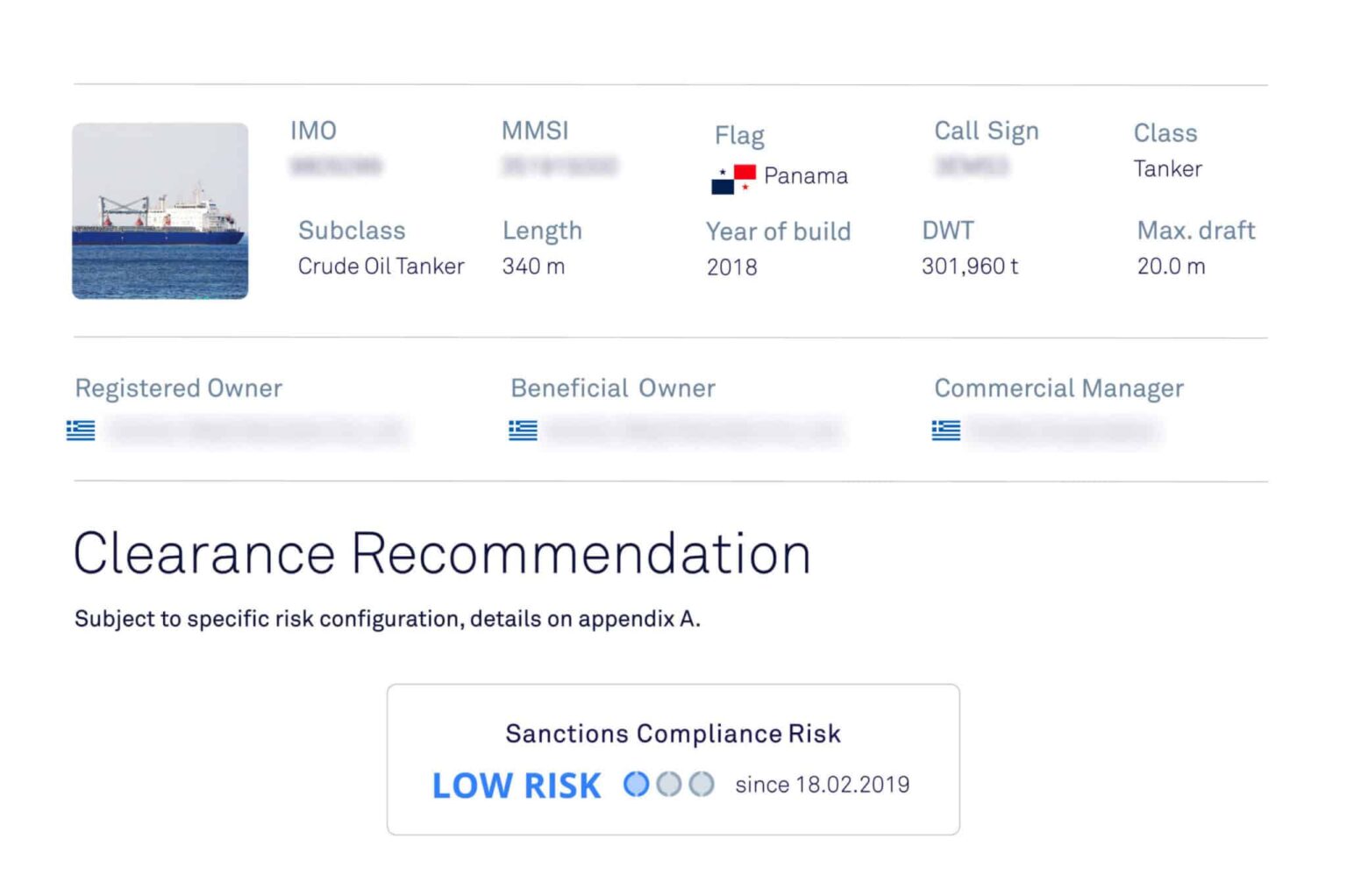Click the Greek flag beside Beneficial Owner

[x=523, y=430]
